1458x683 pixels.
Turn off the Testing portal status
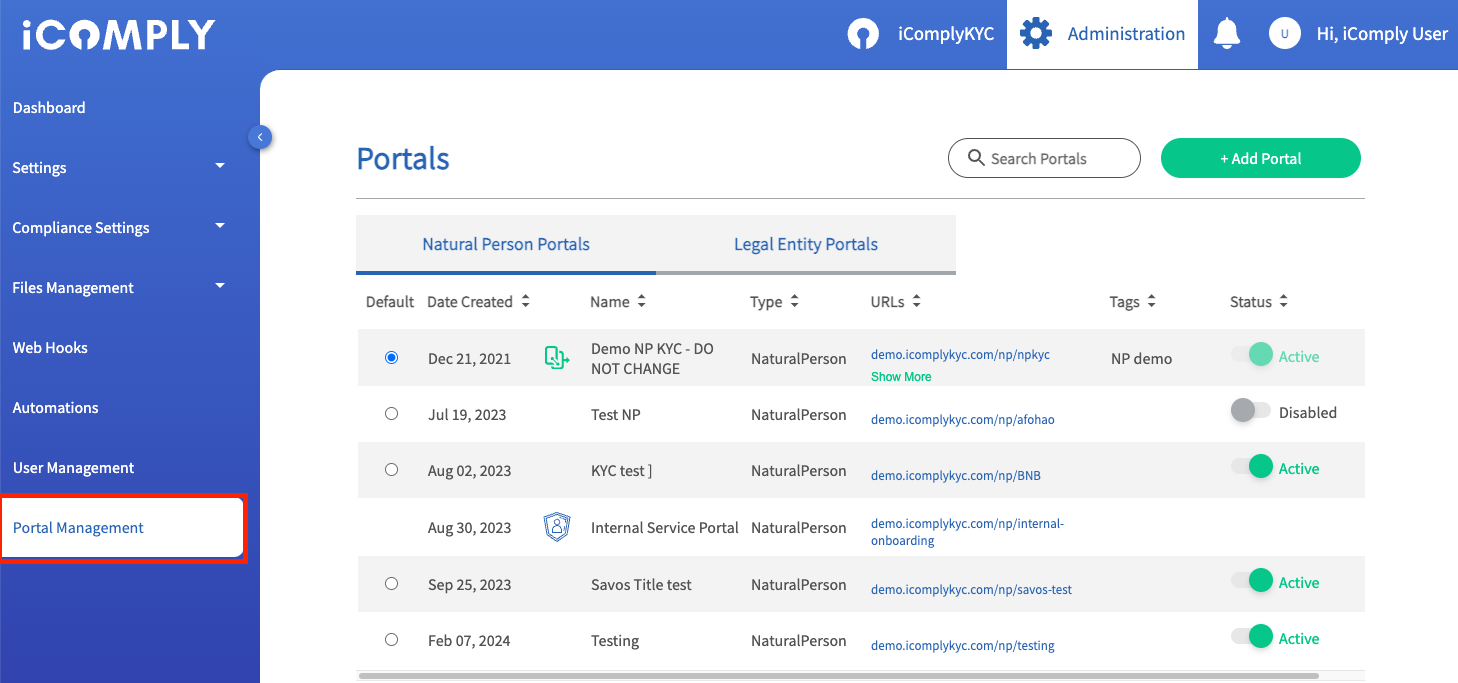tap(1252, 637)
